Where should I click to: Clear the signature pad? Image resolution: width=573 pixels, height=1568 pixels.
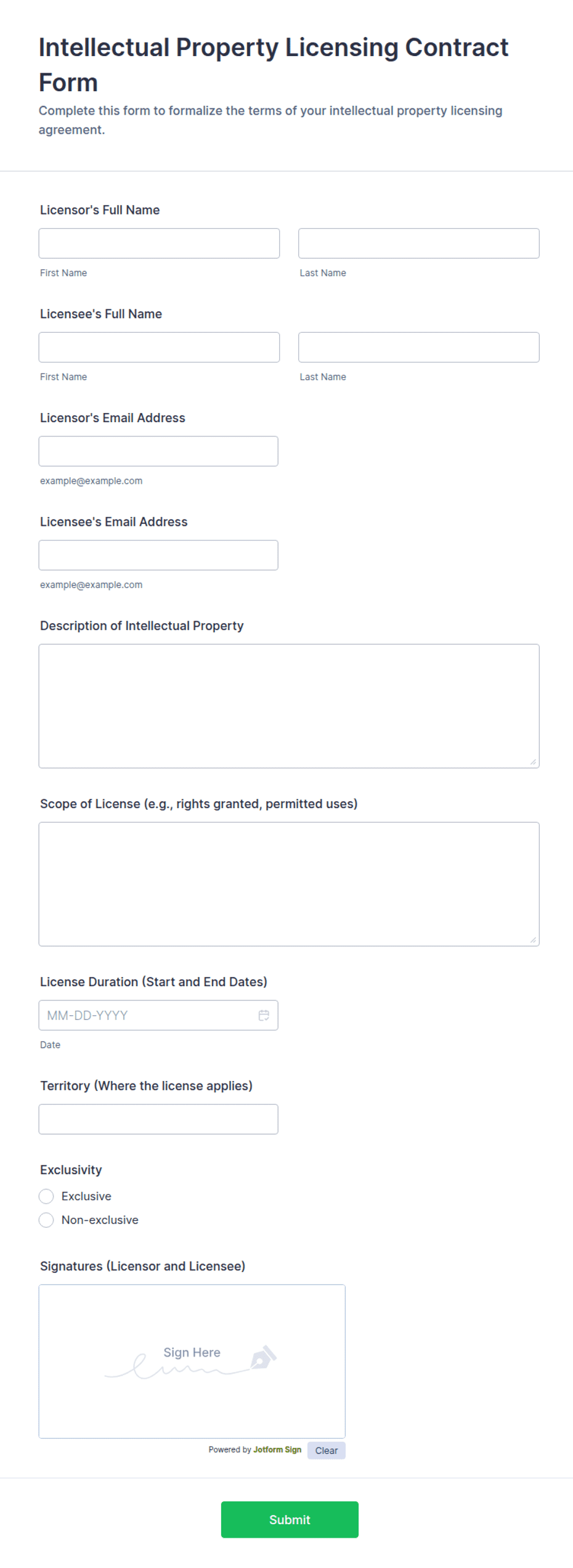point(327,1451)
